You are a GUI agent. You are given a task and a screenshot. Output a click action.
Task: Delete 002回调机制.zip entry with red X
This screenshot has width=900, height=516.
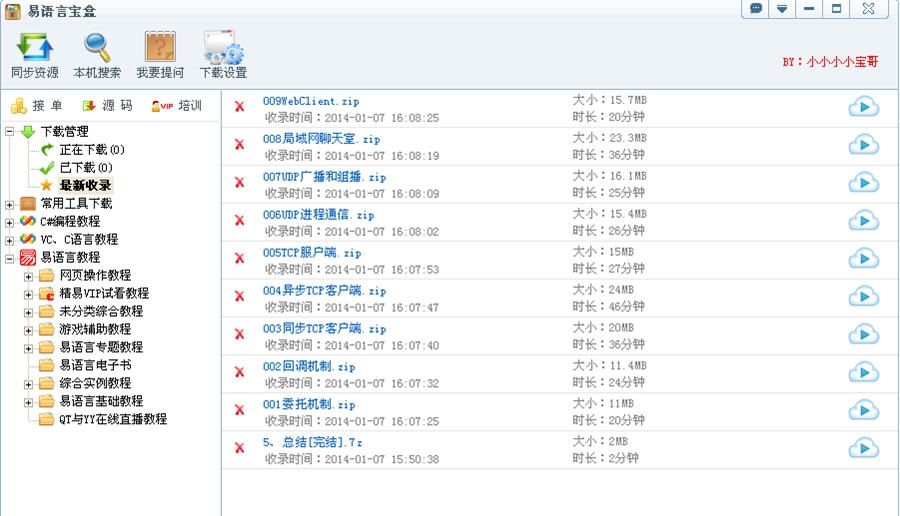(x=239, y=371)
